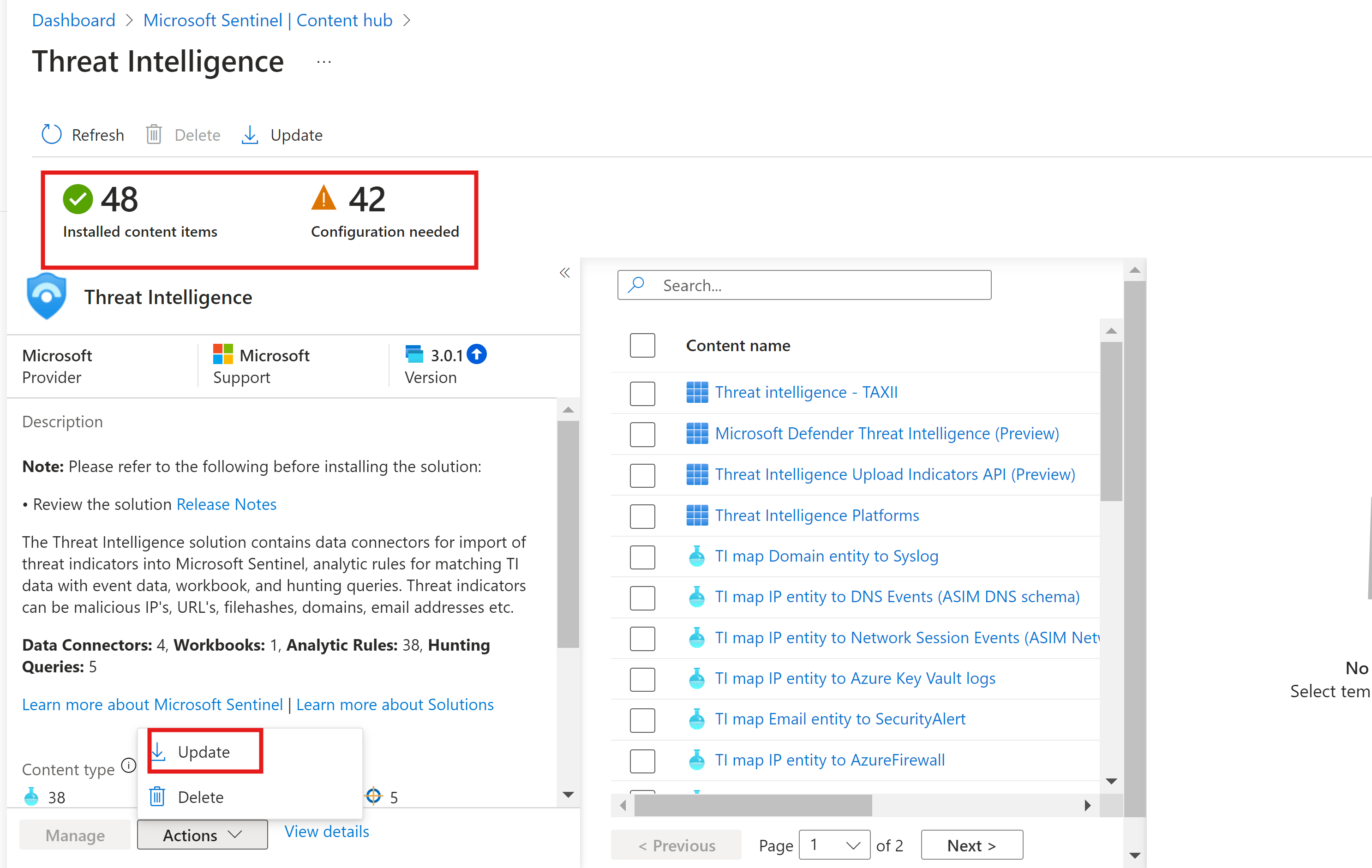The width and height of the screenshot is (1372, 868).
Task: Click connector icon for Microsoft Defender Threat Intelligence
Action: 697,433
